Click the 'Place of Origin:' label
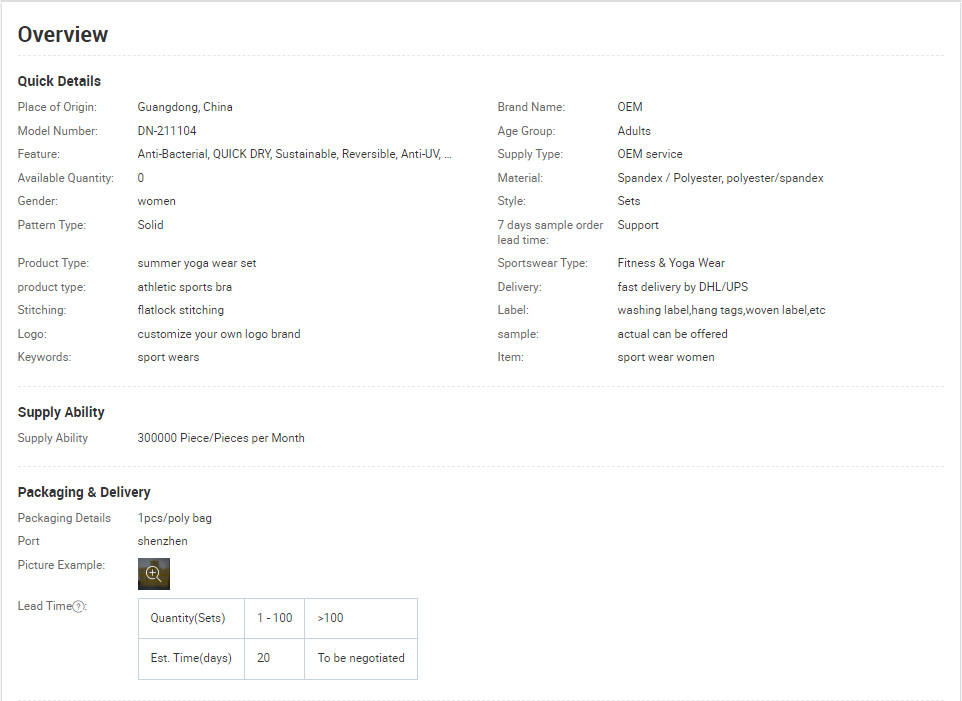 point(57,107)
